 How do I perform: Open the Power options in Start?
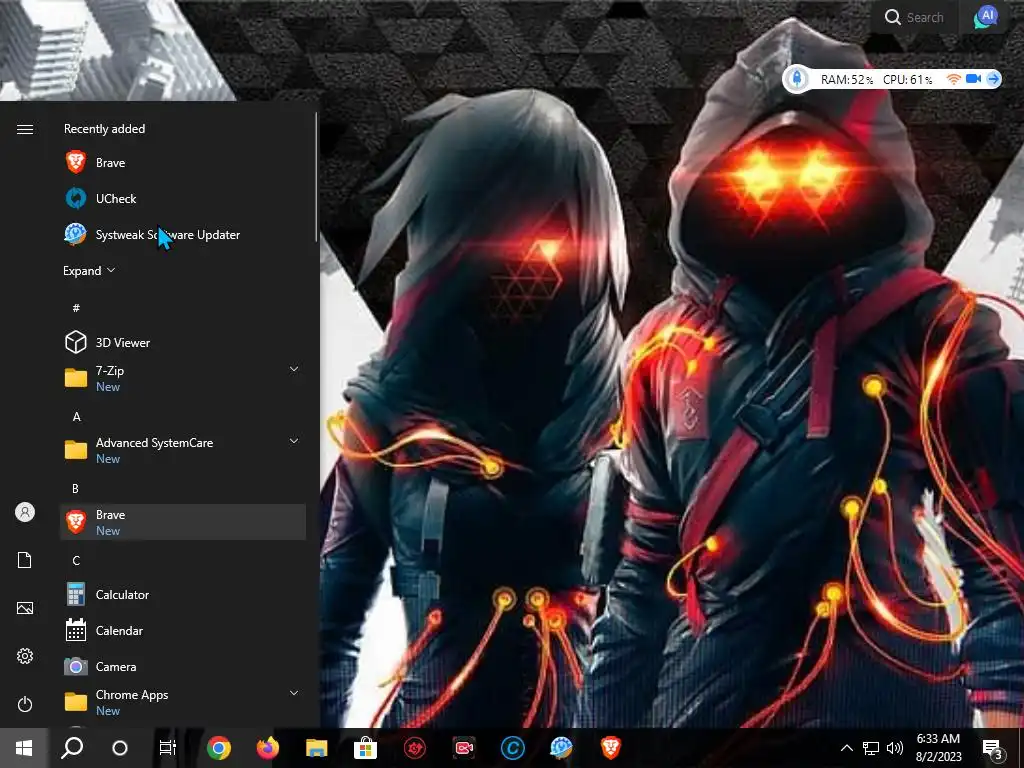25,704
